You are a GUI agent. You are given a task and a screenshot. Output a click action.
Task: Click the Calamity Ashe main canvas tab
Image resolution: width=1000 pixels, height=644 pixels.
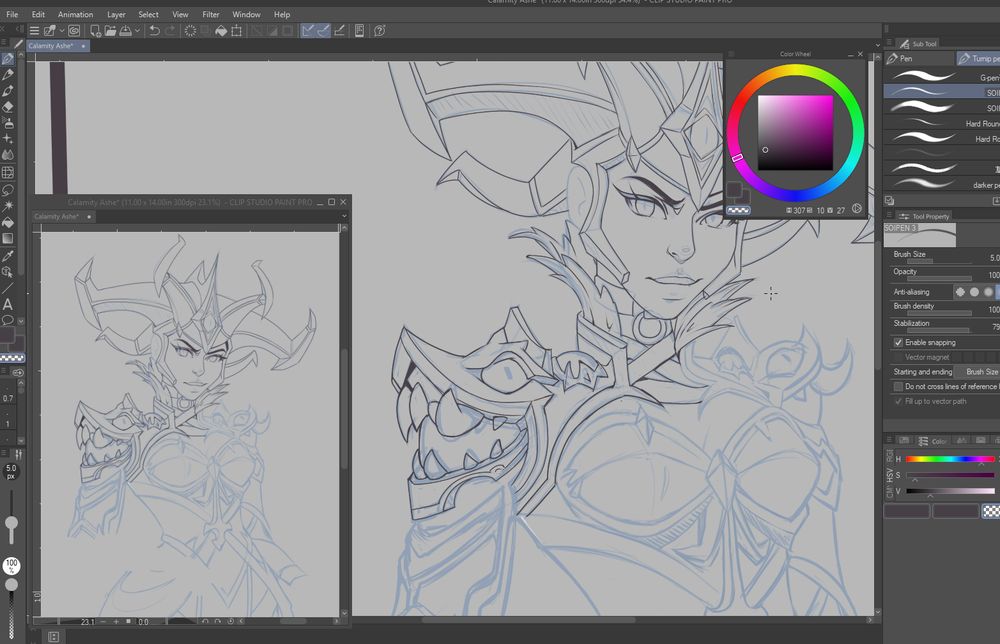pyautogui.click(x=57, y=46)
